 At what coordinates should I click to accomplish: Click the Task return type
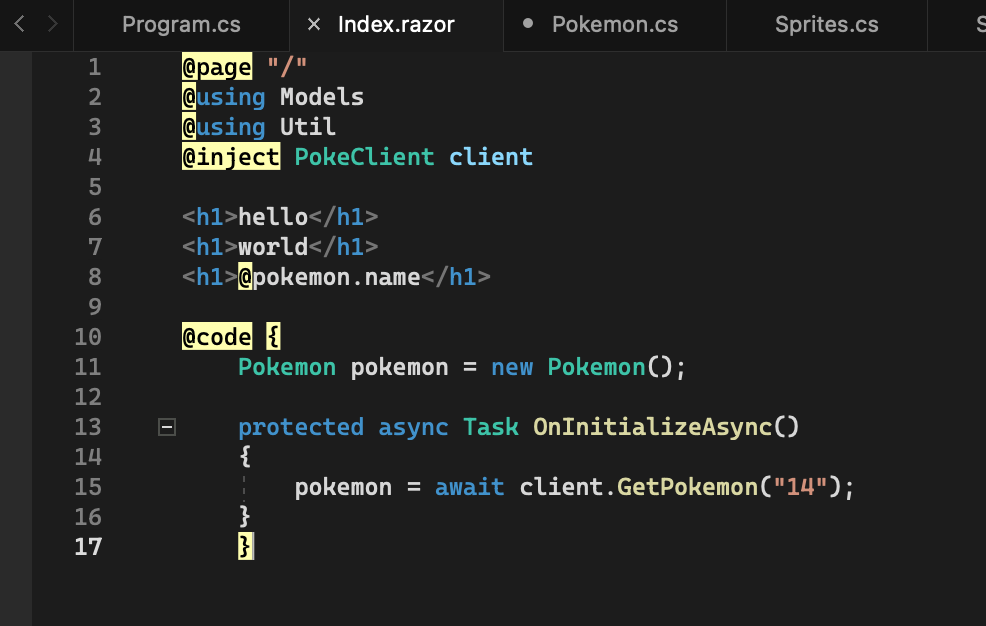(491, 427)
